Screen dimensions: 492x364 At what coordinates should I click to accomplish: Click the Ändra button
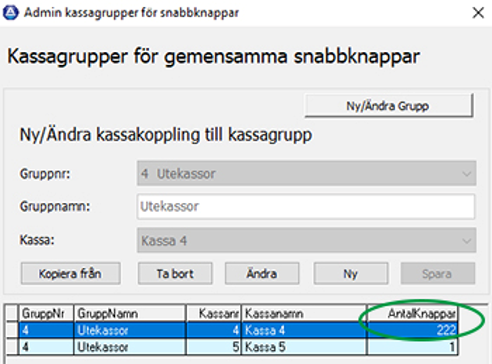pos(262,273)
